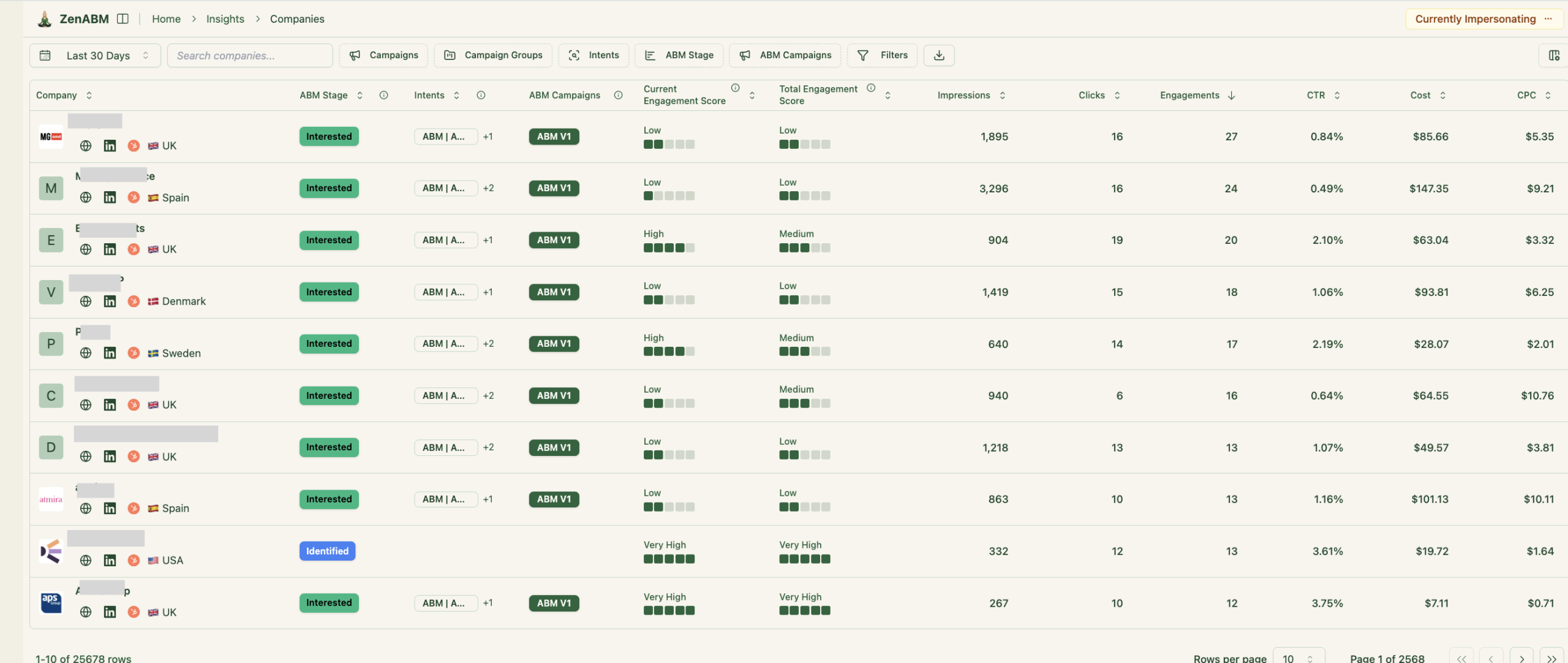This screenshot has height=663, width=1568.
Task: Jump to last page with the double-arrow icon
Action: coord(1553,657)
